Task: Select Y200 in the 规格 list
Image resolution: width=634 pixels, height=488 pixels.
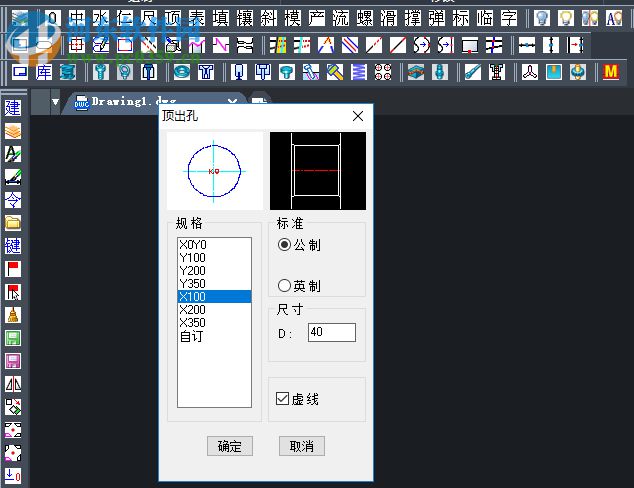Action: tap(214, 270)
